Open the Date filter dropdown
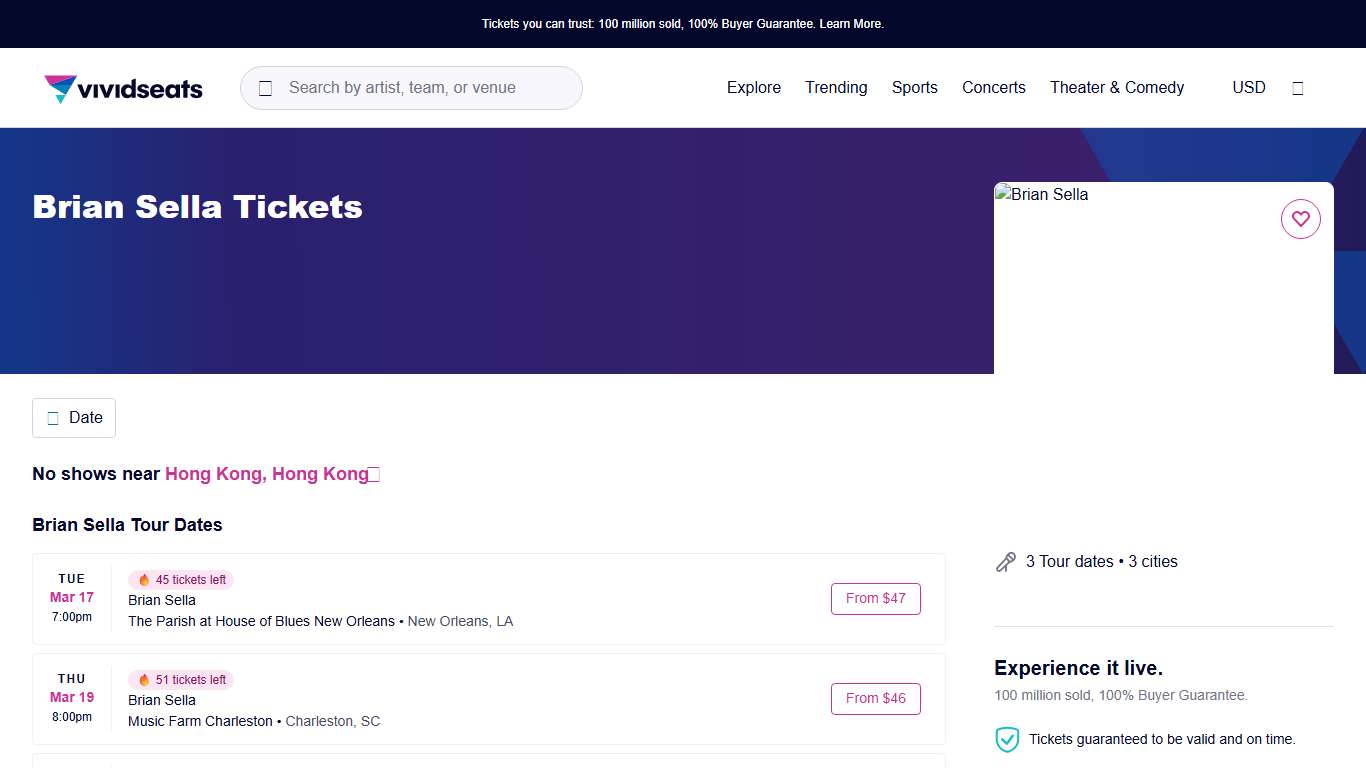Screen dimensions: 1366x768 (74, 418)
